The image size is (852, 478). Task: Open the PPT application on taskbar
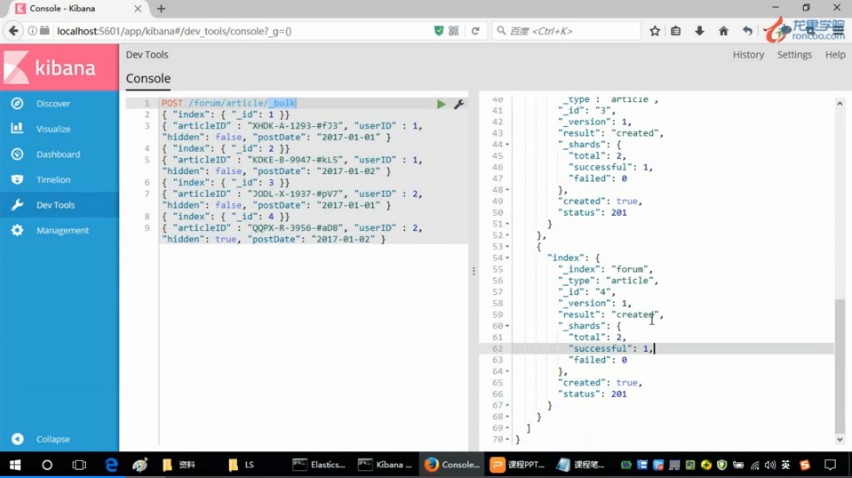pyautogui.click(x=517, y=465)
